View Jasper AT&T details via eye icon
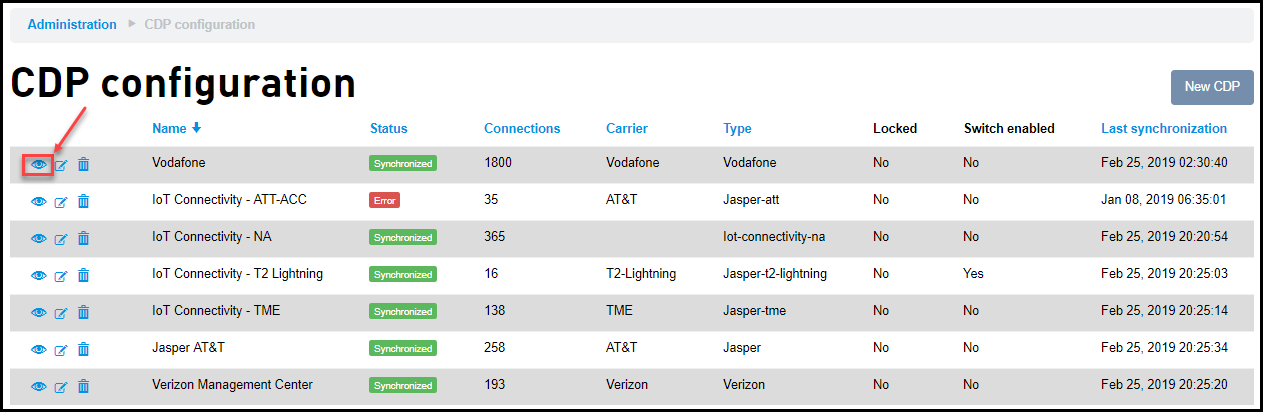The image size is (1263, 412). tap(39, 349)
